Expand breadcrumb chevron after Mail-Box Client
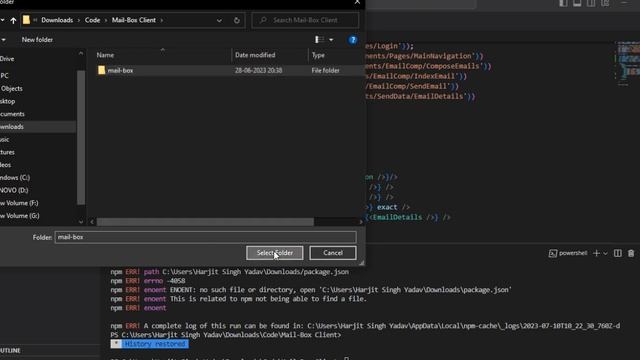The width and height of the screenshot is (640, 360). click(x=162, y=20)
